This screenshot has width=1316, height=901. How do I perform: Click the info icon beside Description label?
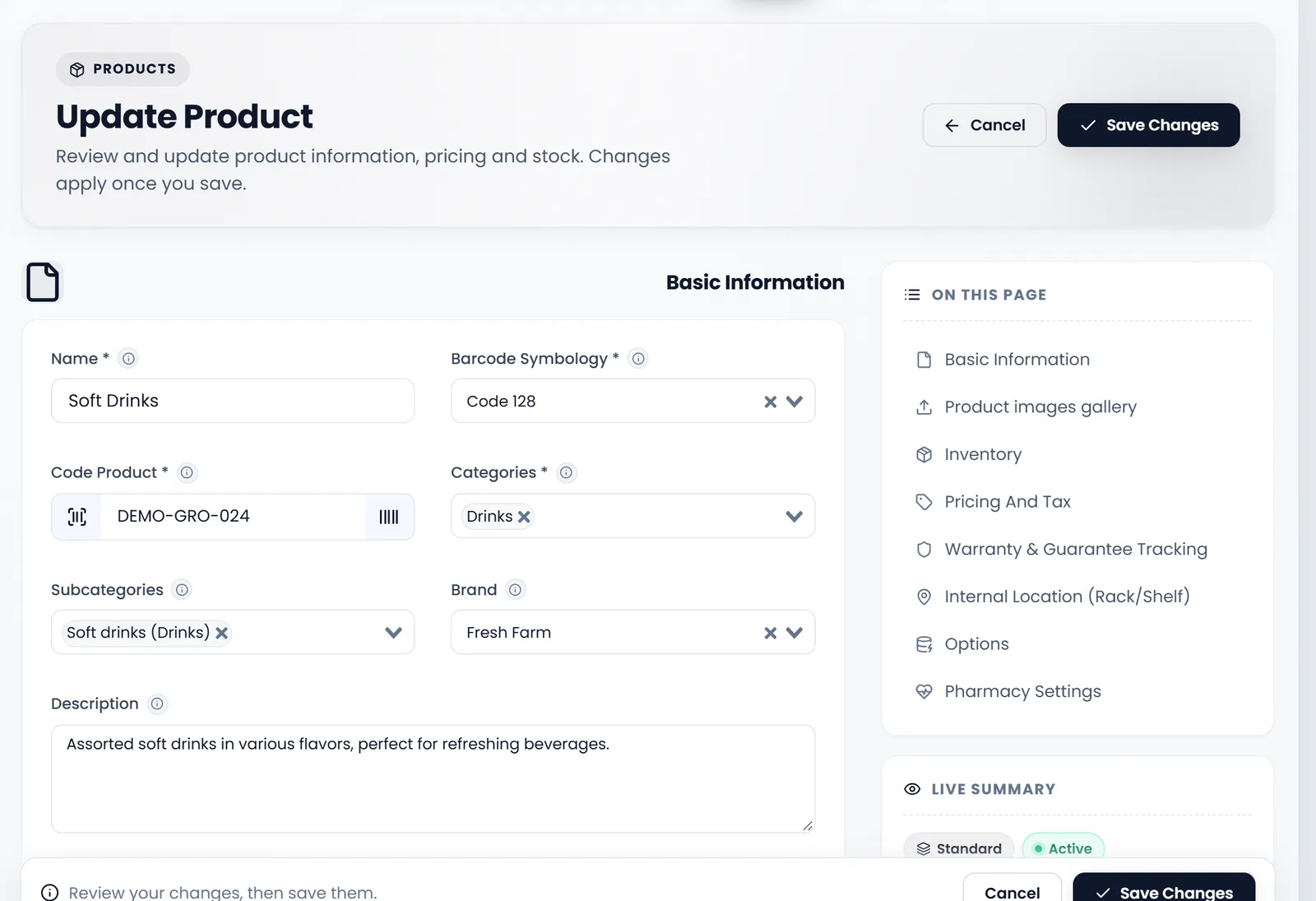[157, 704]
